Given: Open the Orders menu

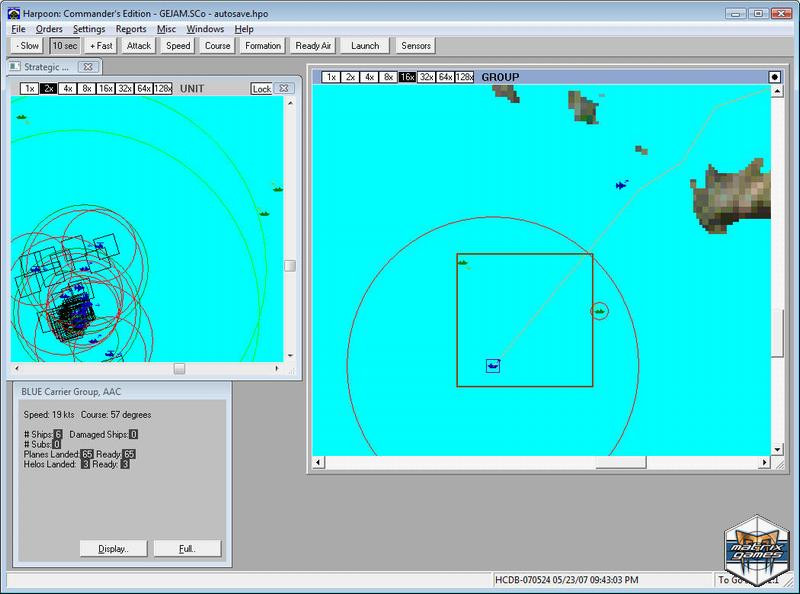Looking at the screenshot, I should (x=49, y=29).
